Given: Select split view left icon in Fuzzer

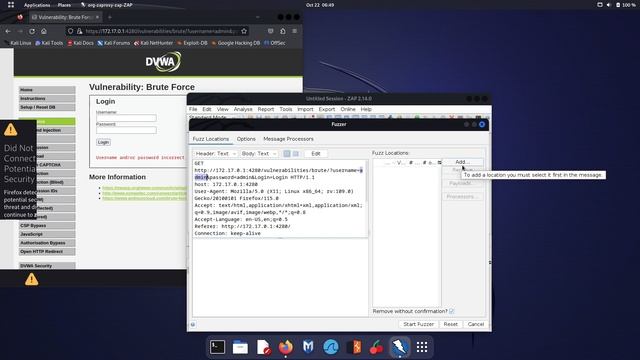Looking at the screenshot, I should click(x=287, y=153).
